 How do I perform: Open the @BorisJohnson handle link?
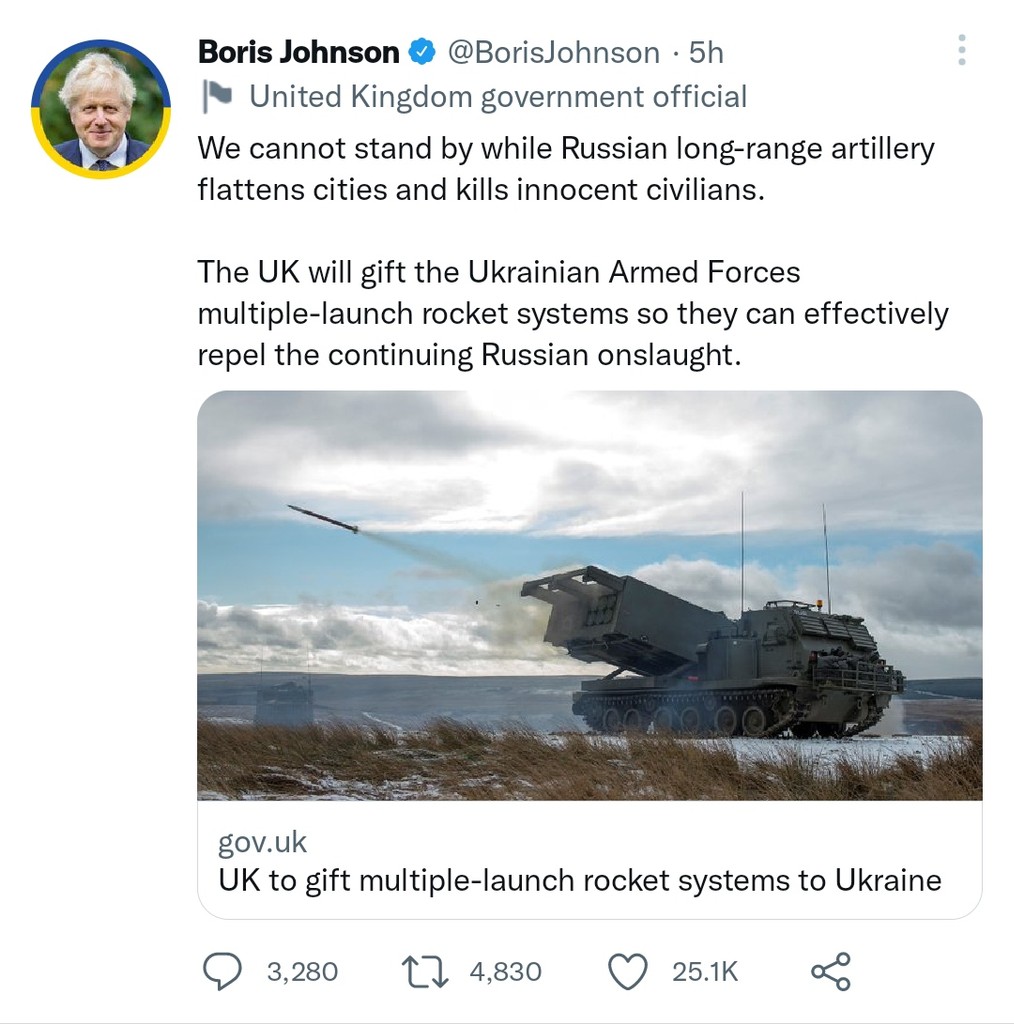tap(553, 52)
